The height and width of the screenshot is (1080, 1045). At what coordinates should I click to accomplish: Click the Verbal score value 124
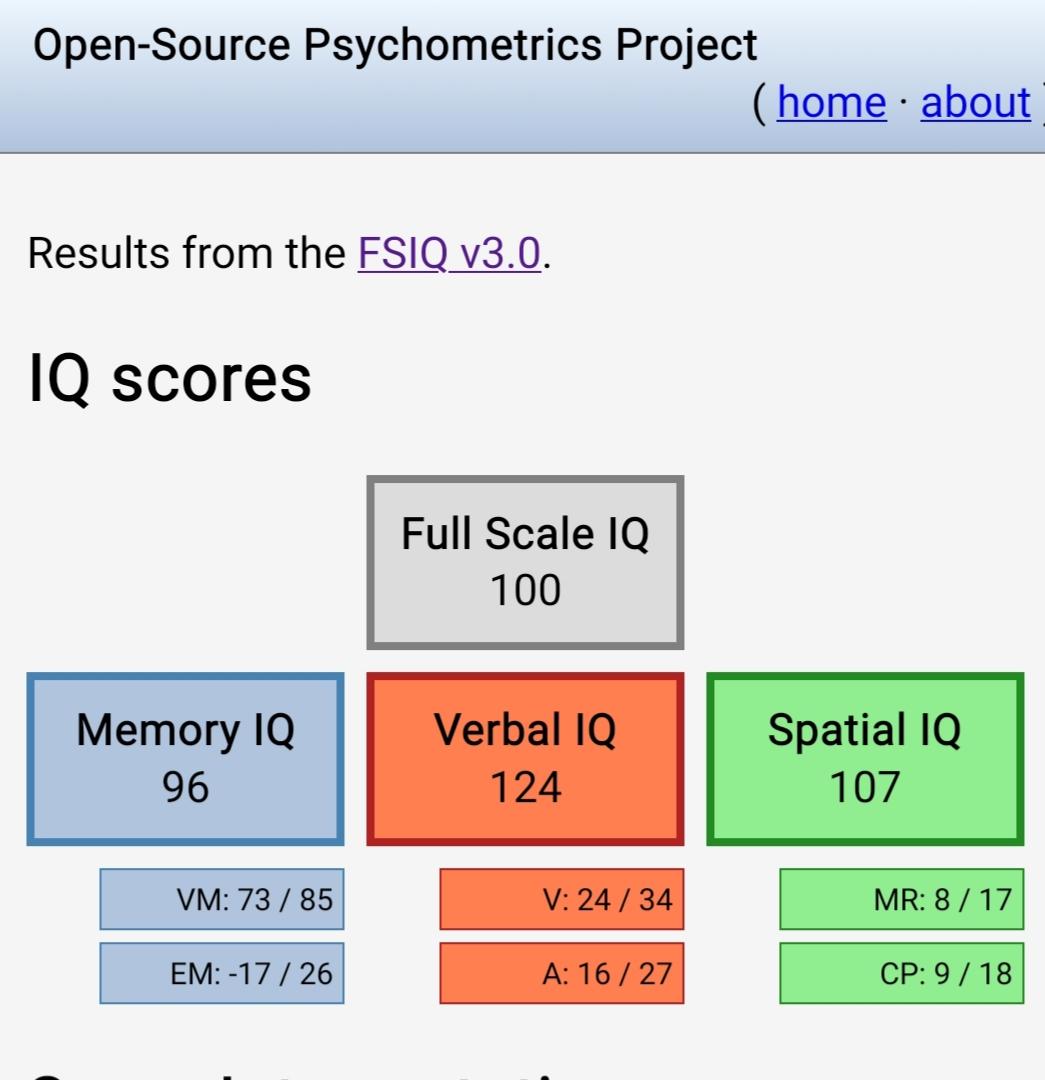[x=525, y=787]
